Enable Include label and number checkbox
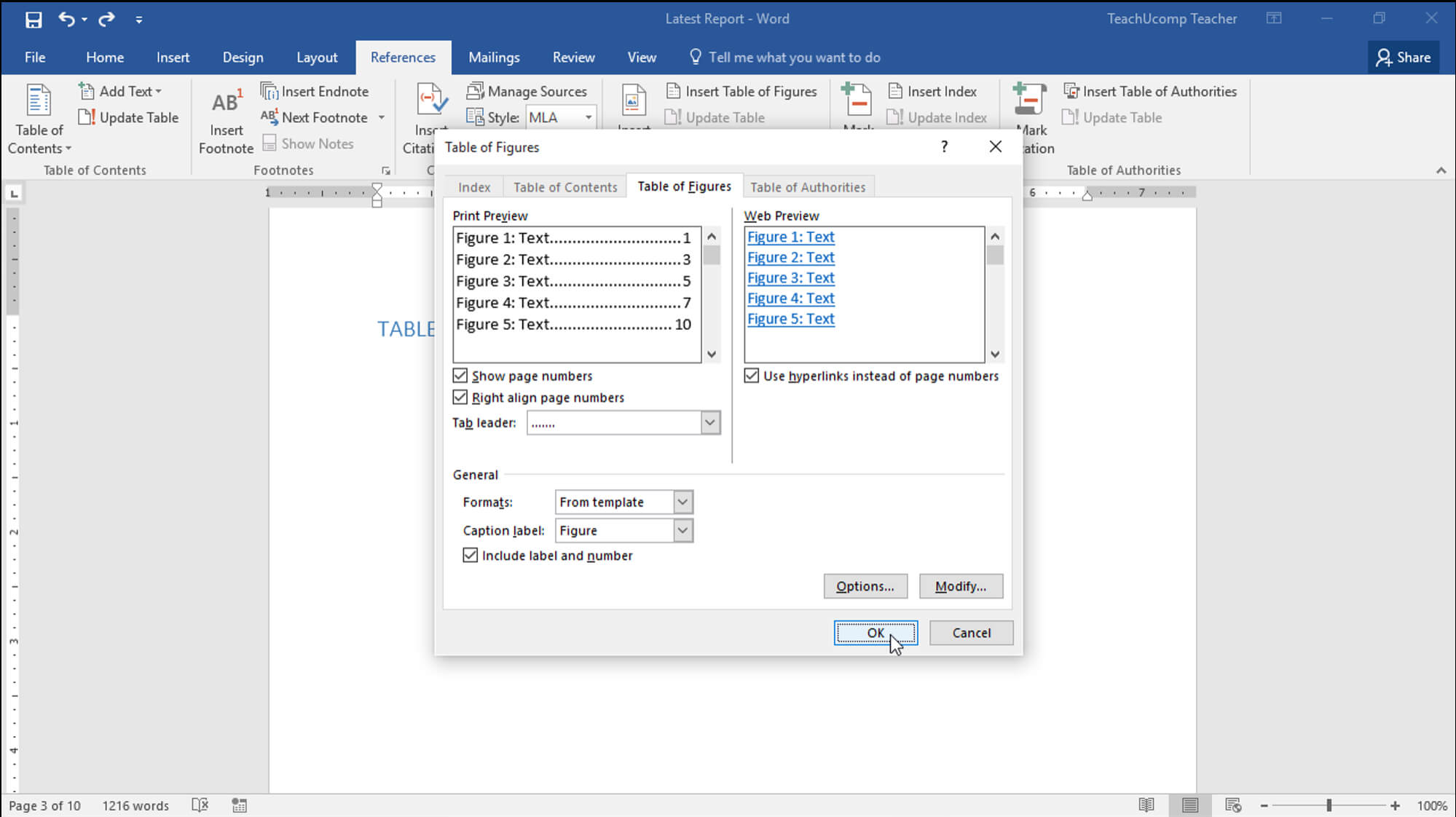Screen dimensions: 1456x817 (x=469, y=555)
